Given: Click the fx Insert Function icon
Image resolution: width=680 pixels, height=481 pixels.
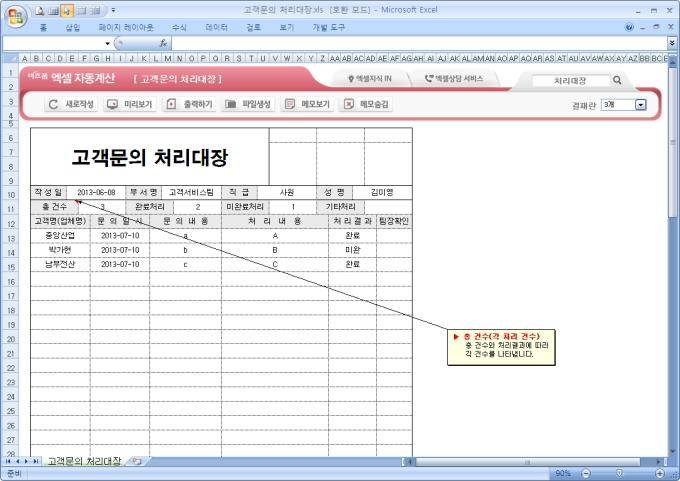Looking at the screenshot, I should pyautogui.click(x=163, y=43).
